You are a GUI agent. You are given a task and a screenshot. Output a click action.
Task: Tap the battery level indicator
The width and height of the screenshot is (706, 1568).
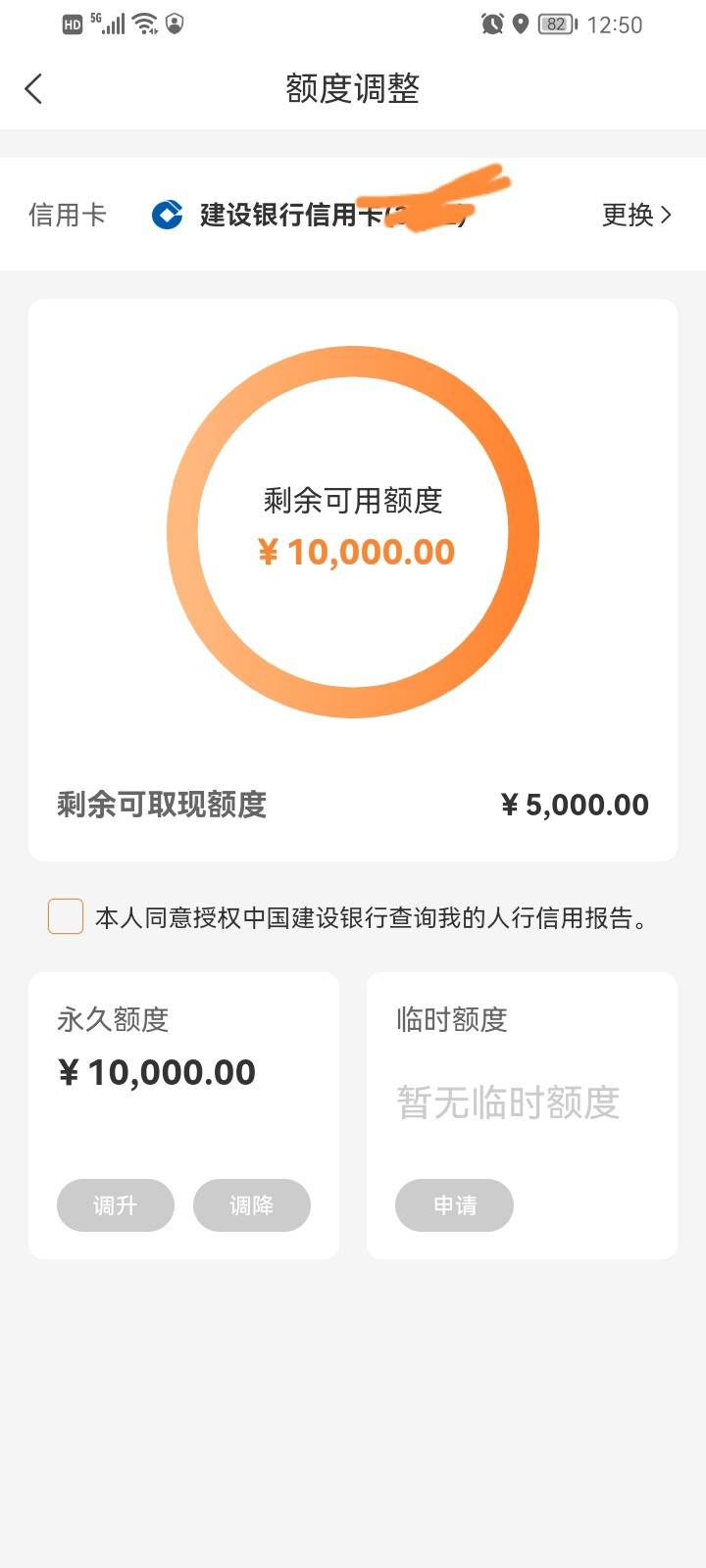tap(558, 24)
